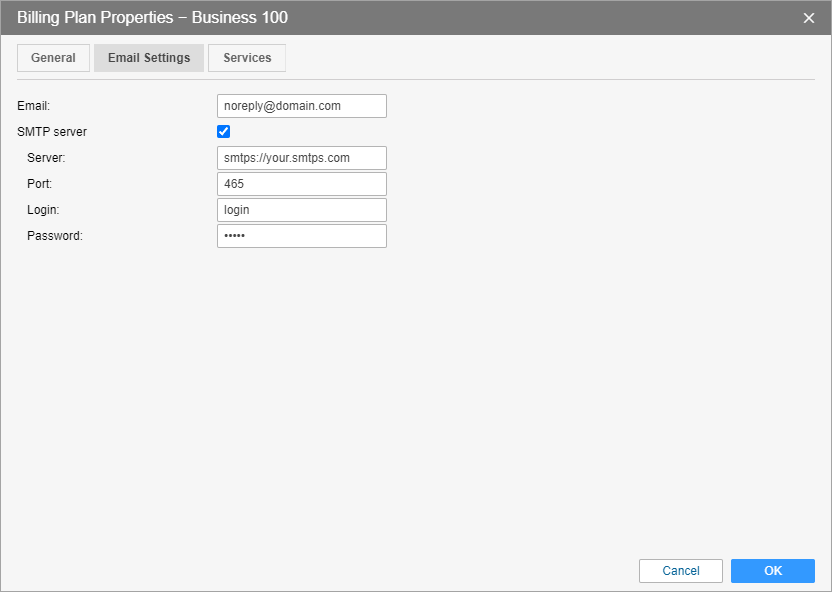Click the Port field showing 465
Image resolution: width=832 pixels, height=592 pixels.
[302, 184]
